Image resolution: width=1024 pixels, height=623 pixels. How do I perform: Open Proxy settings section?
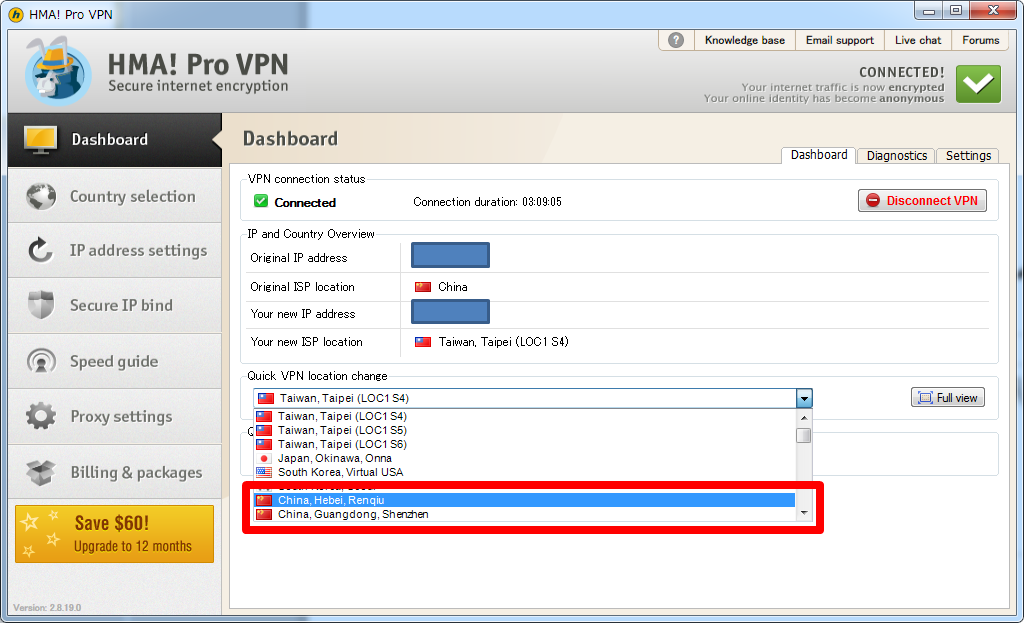point(115,417)
